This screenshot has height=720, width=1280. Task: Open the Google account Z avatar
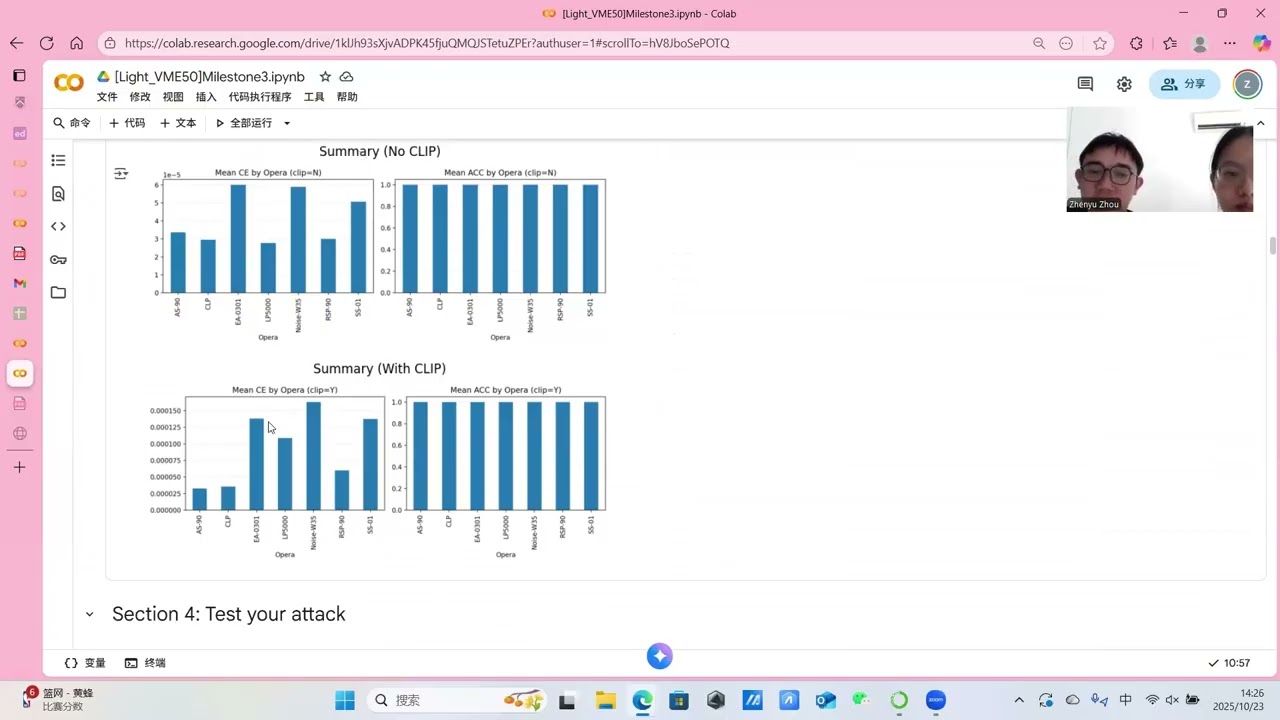tap(1247, 84)
